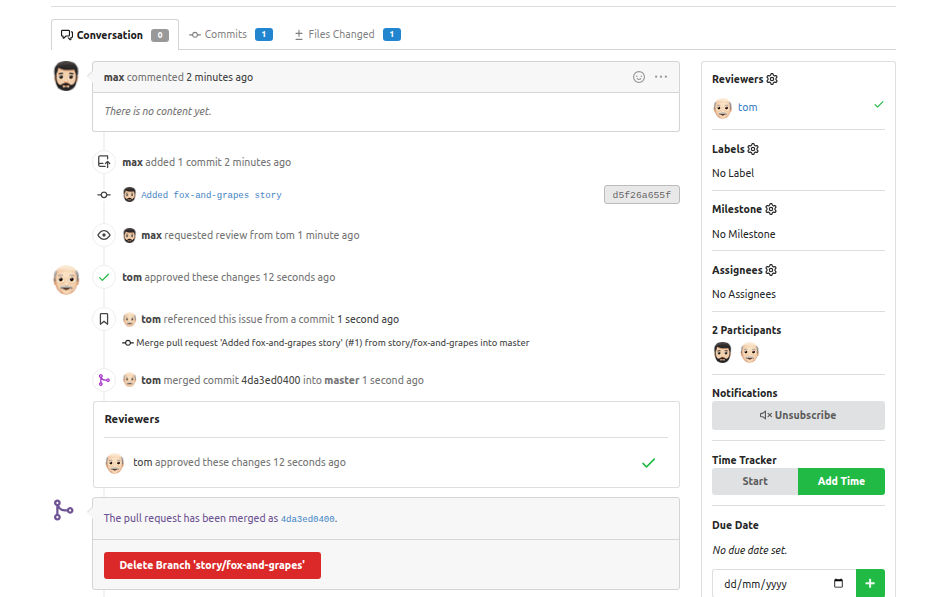This screenshot has height=597, width=935.
Task: Add due date with green plus button
Action: [869, 583]
